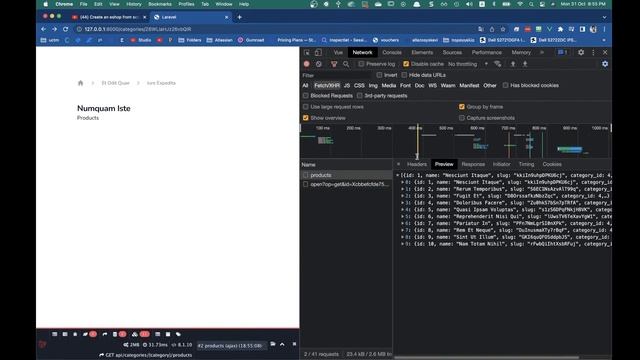Expand the Nesciunt Itaque object row 0
This screenshot has width=640, height=360.
click(402, 182)
